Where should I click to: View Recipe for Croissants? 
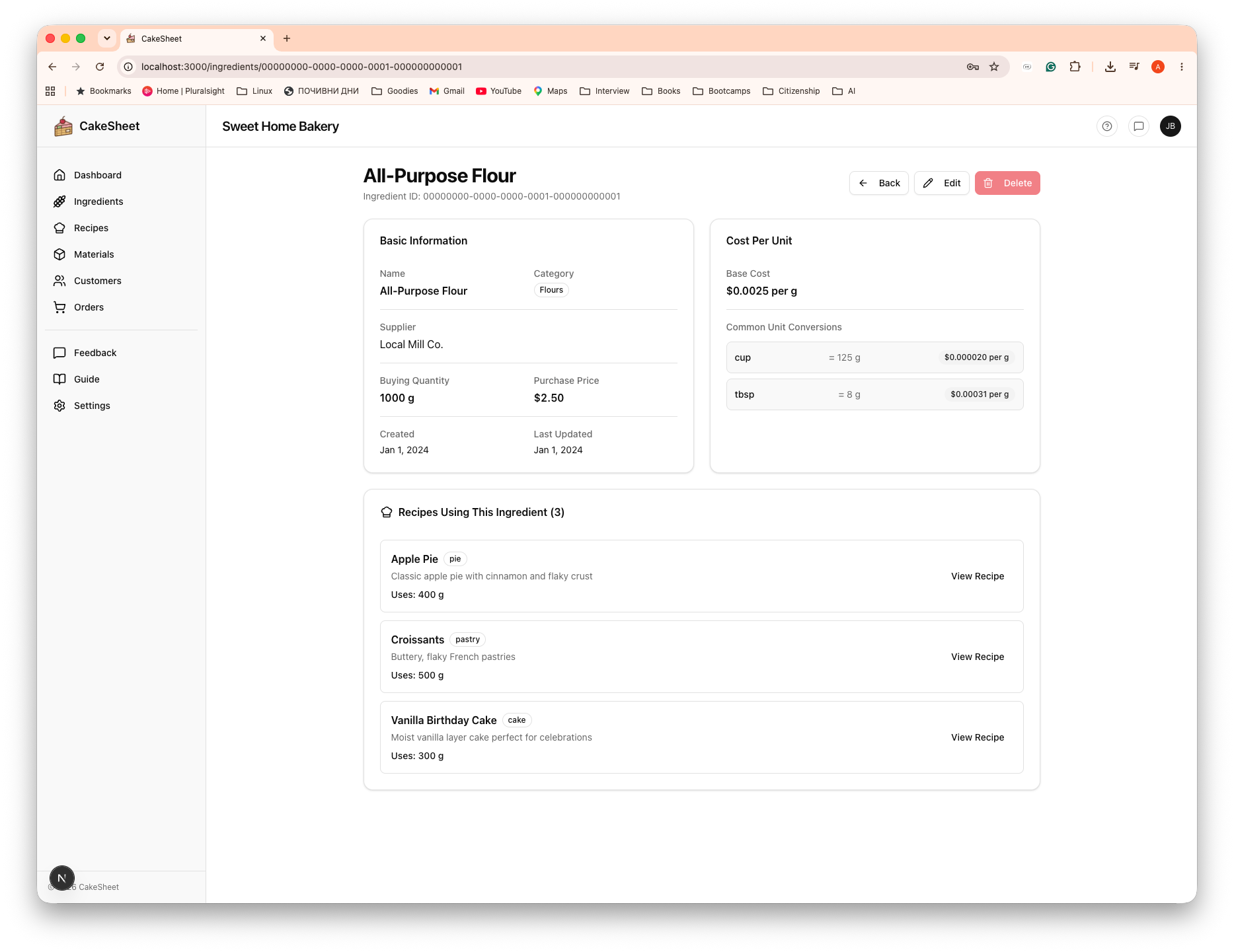pyautogui.click(x=978, y=657)
